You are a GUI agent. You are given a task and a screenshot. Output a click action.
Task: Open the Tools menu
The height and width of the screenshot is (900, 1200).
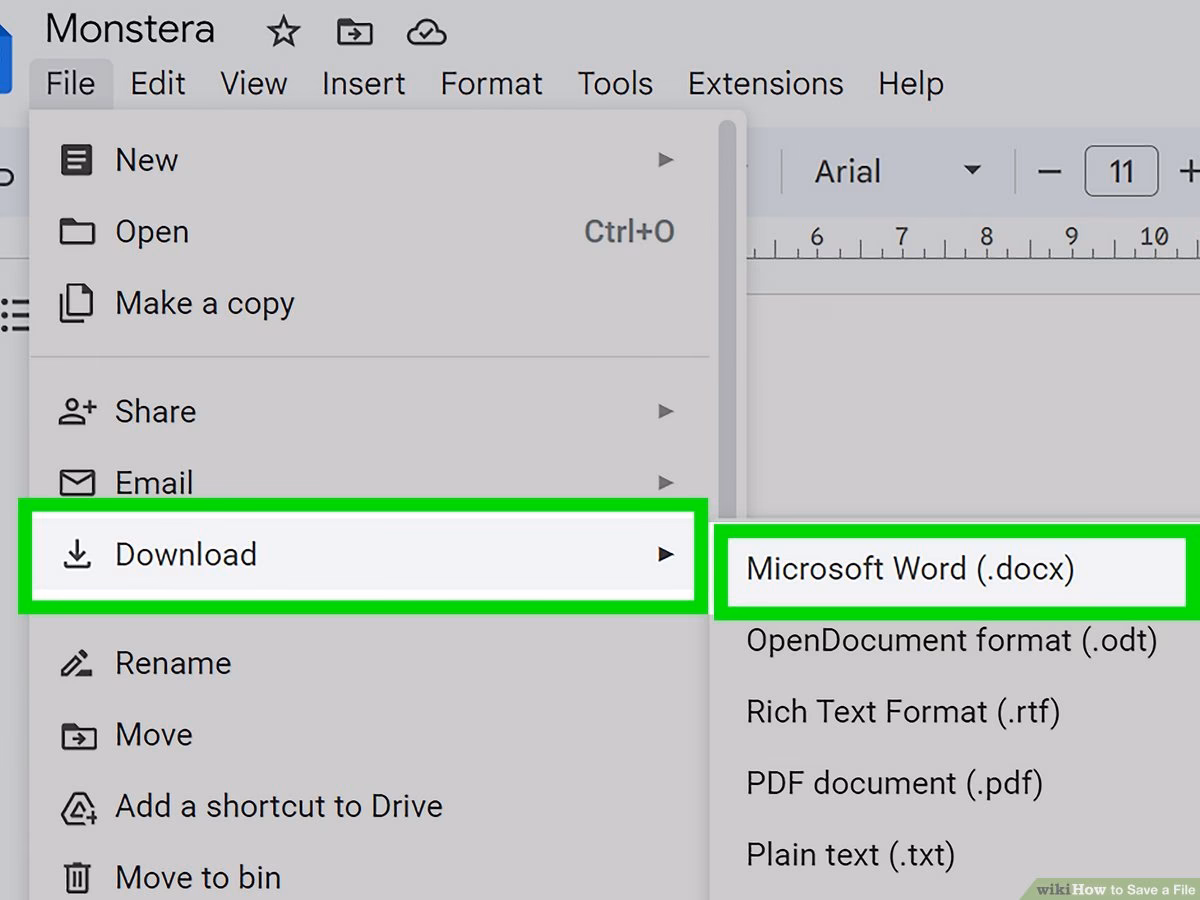pos(615,84)
